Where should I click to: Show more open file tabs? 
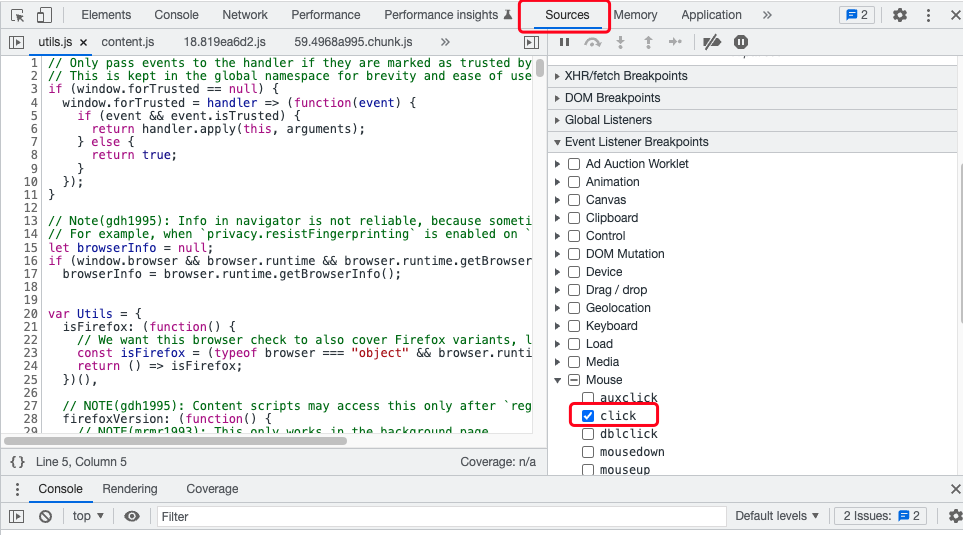(445, 42)
